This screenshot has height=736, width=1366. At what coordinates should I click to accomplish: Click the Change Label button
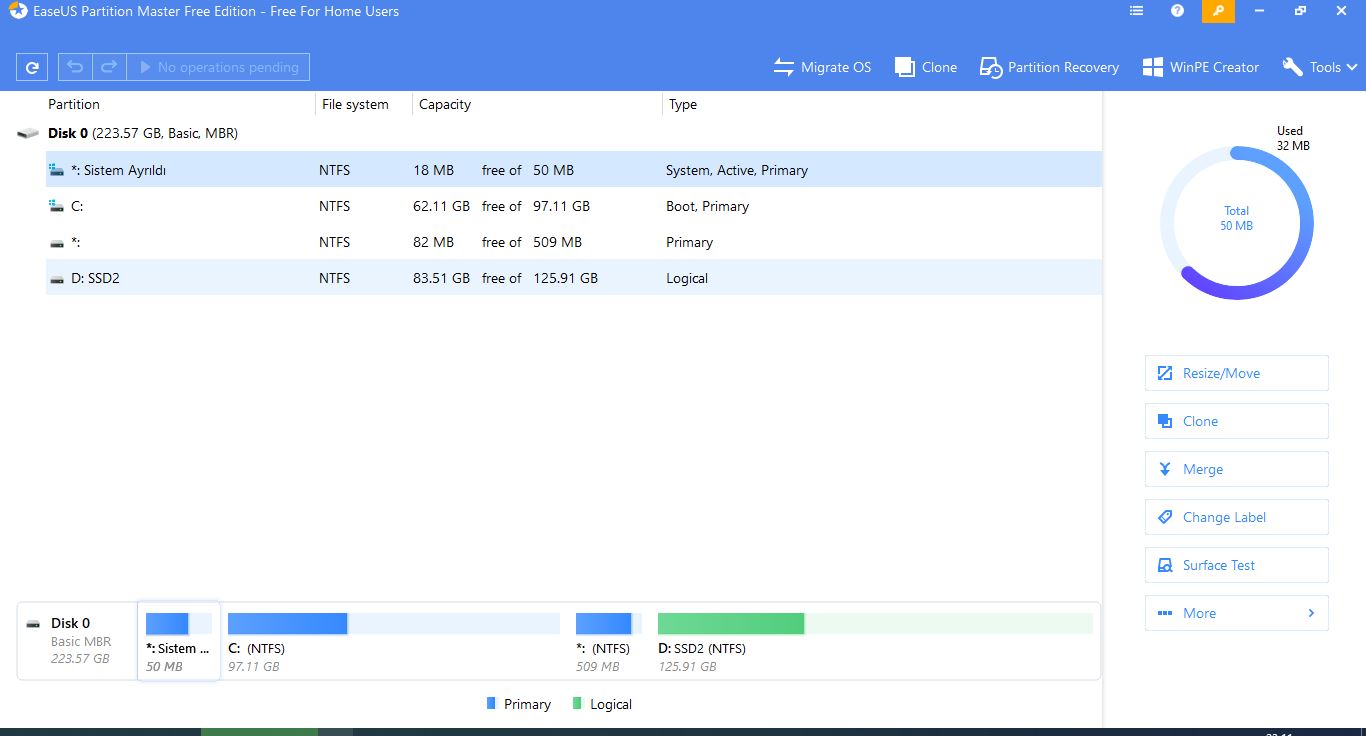[1236, 517]
